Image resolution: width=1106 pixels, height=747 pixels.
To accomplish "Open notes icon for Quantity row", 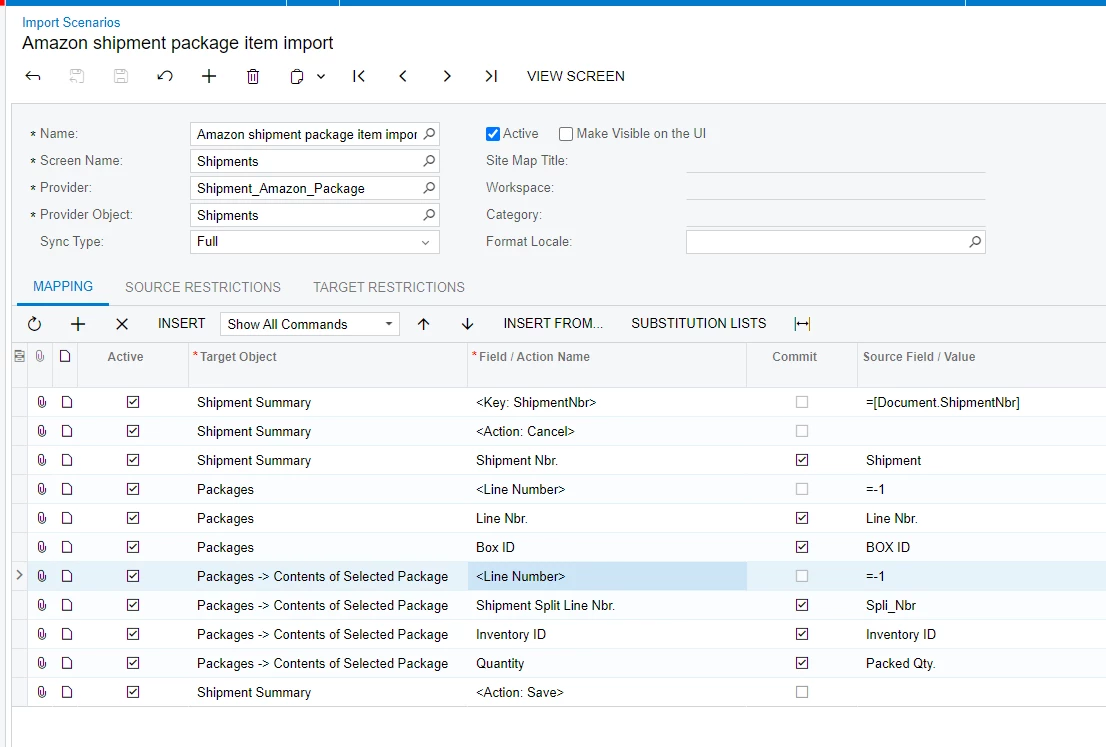I will coord(67,663).
